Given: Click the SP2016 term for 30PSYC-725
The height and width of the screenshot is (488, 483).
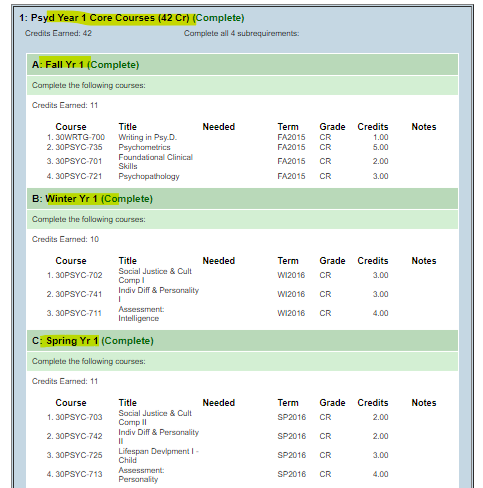Looking at the screenshot, I should [292, 455].
